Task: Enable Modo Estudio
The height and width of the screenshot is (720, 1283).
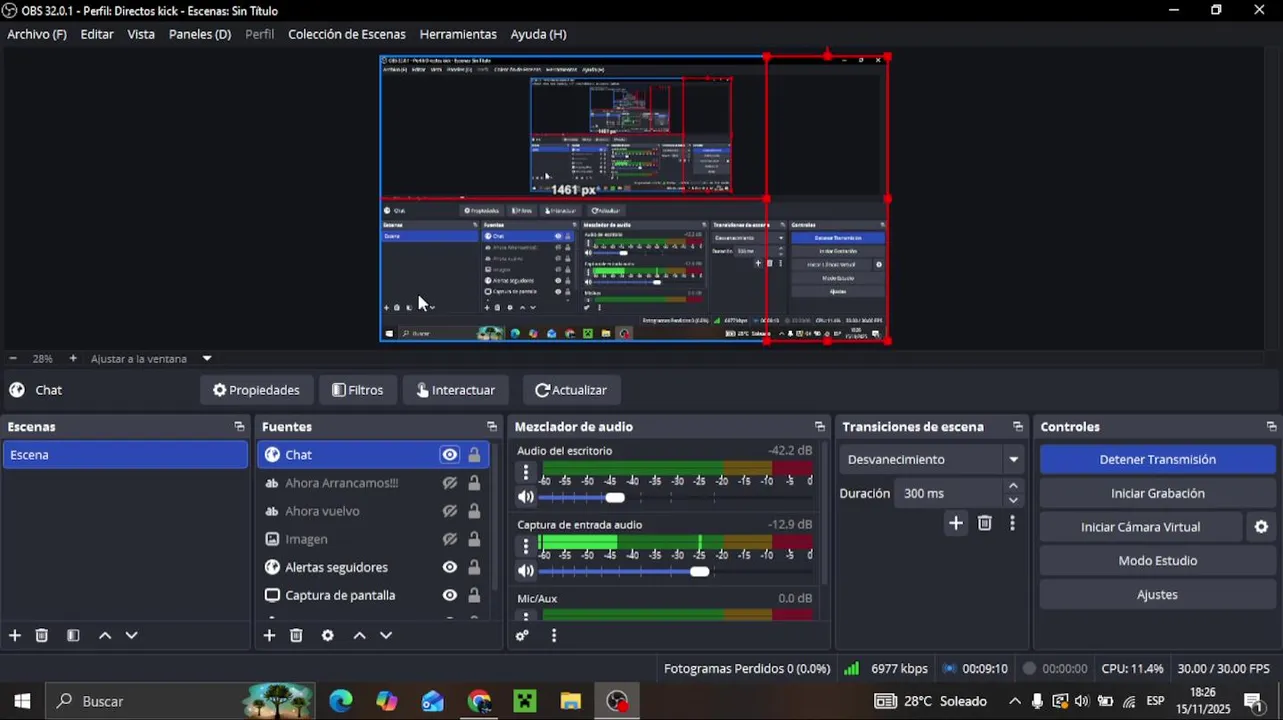Action: pos(1158,561)
